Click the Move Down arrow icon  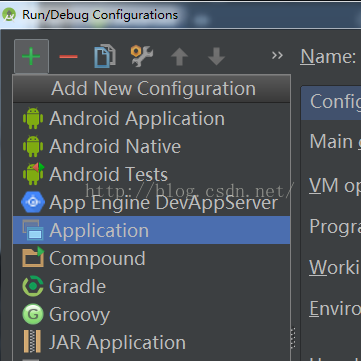pos(216,56)
